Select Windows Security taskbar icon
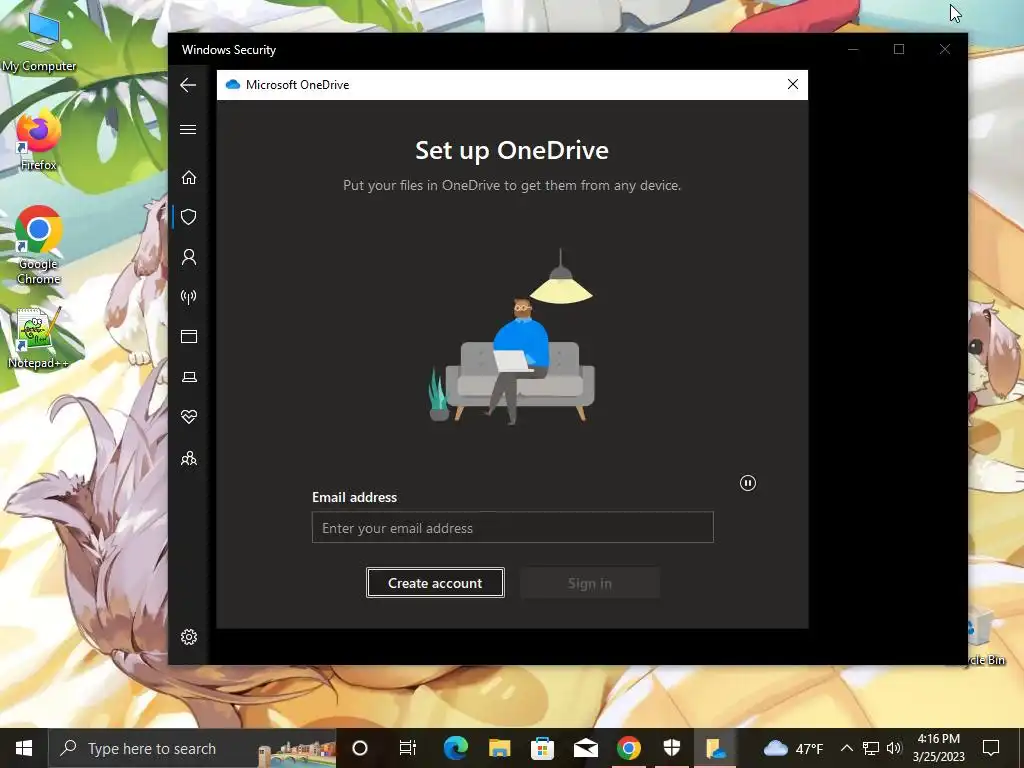 (x=672, y=748)
